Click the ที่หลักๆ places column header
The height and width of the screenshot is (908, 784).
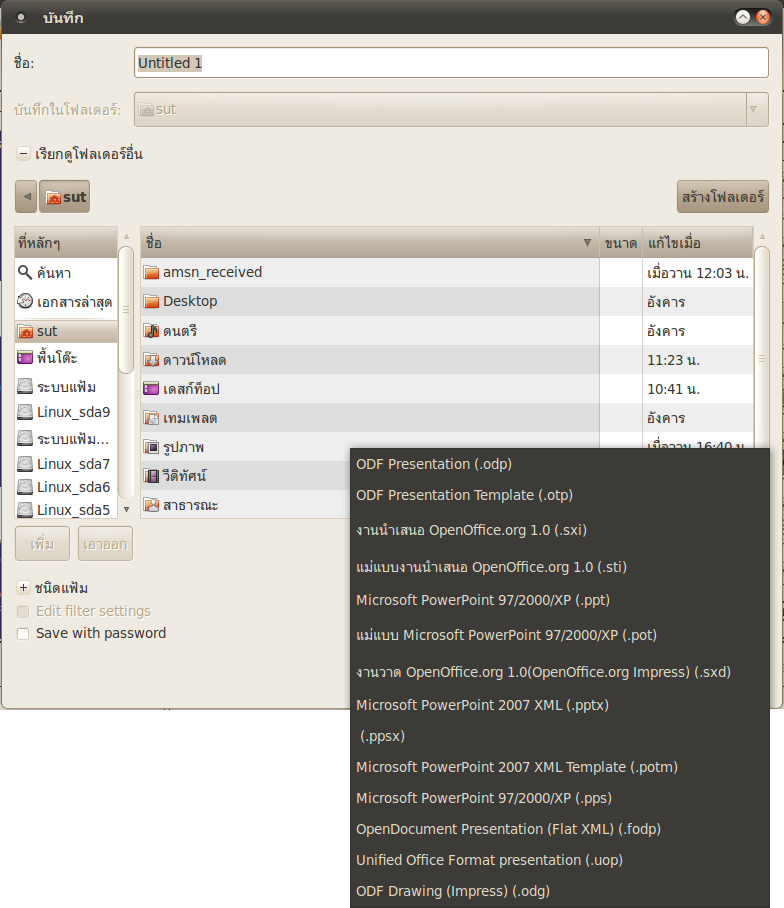pyautogui.click(x=66, y=243)
